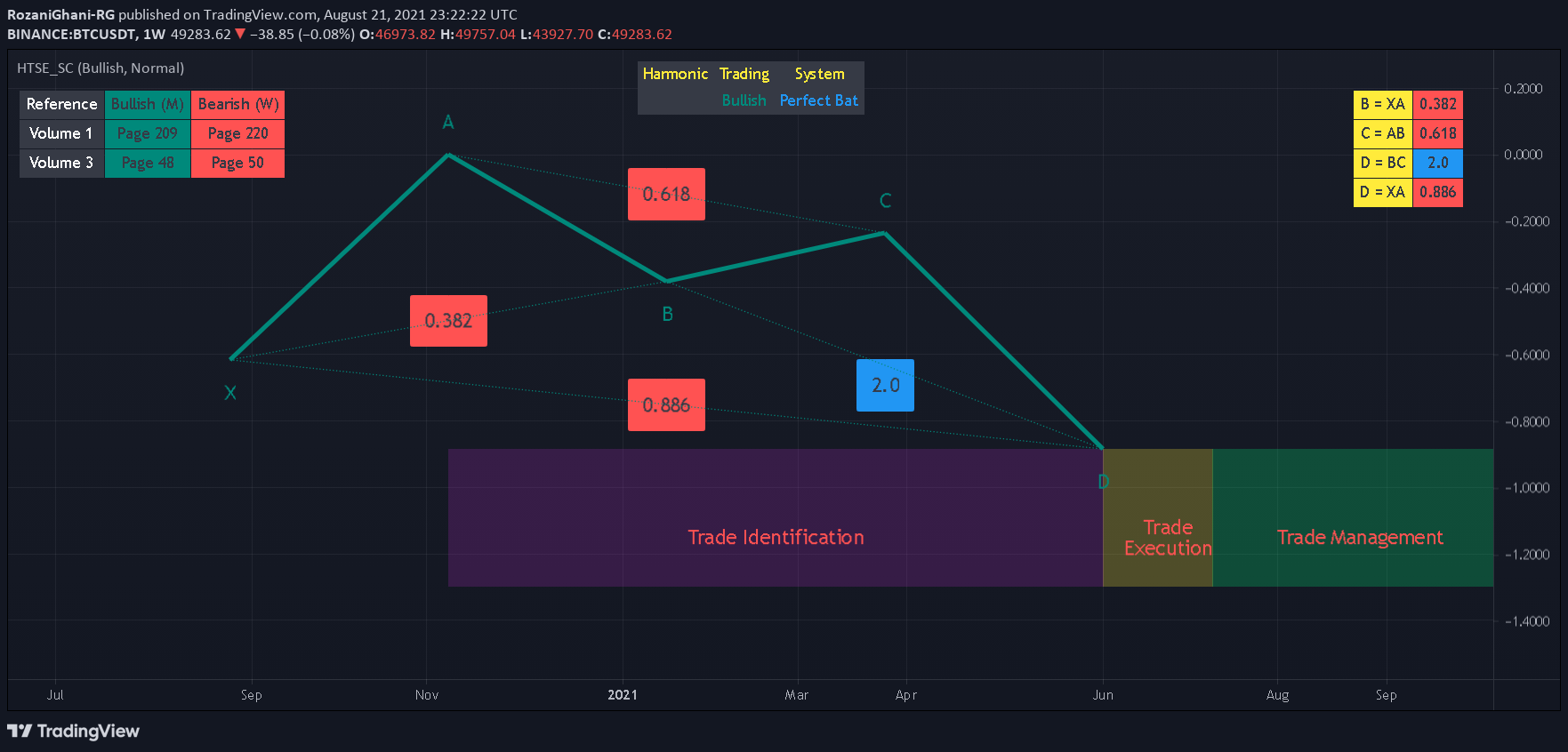
Task: Click point label C on the pattern
Action: pos(885,201)
